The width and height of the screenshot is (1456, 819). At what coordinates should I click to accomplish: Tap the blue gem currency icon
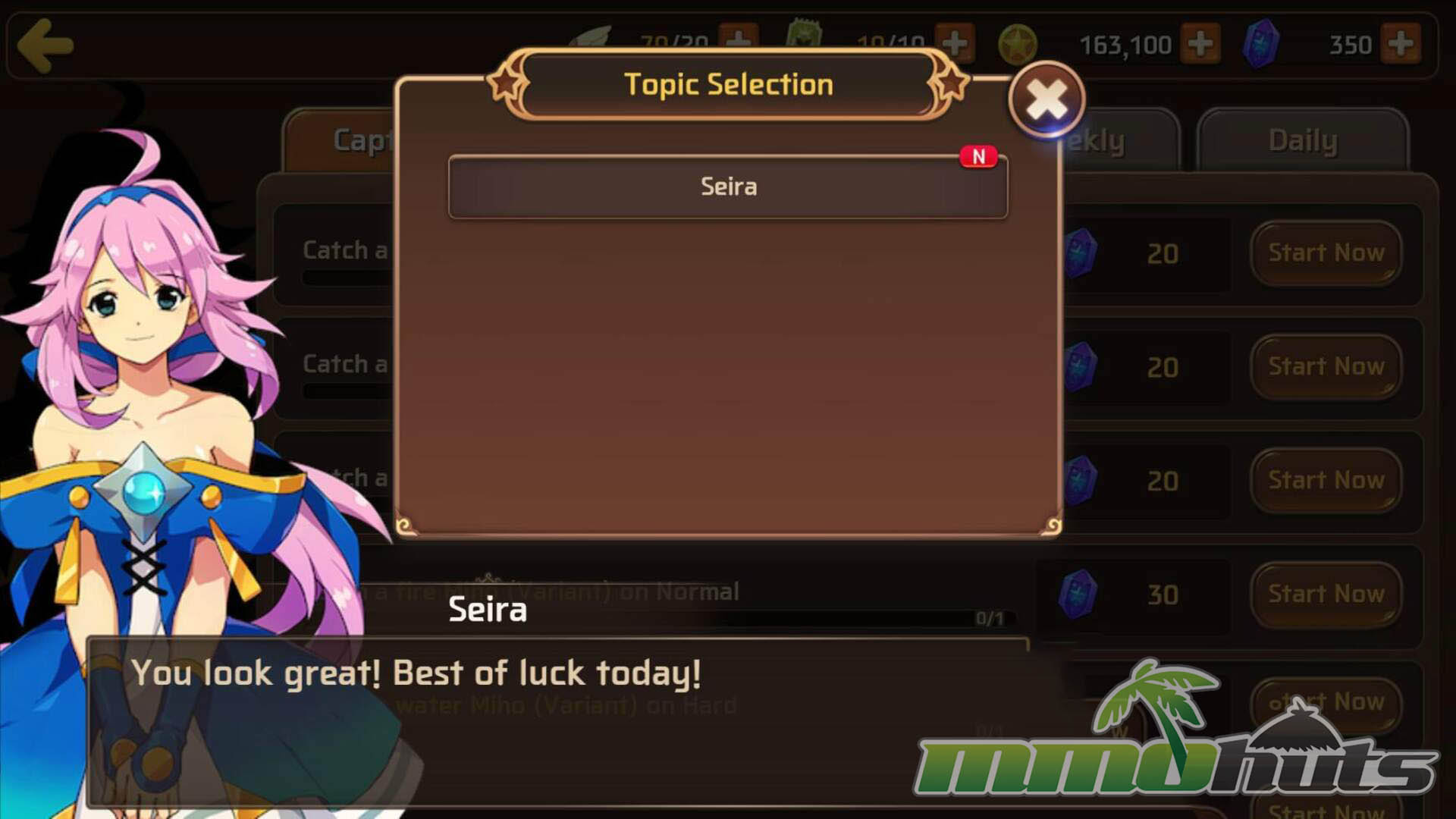click(1260, 44)
